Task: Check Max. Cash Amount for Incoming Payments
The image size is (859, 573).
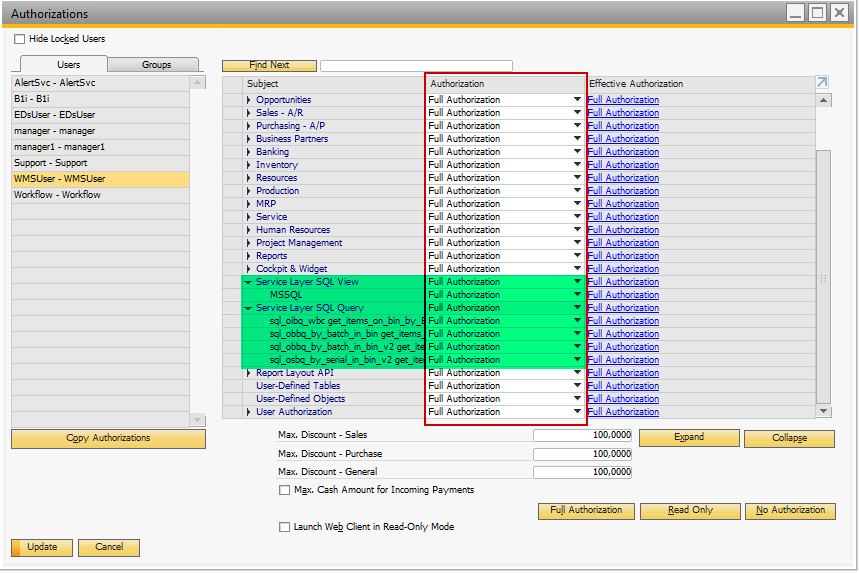Action: tap(285, 490)
